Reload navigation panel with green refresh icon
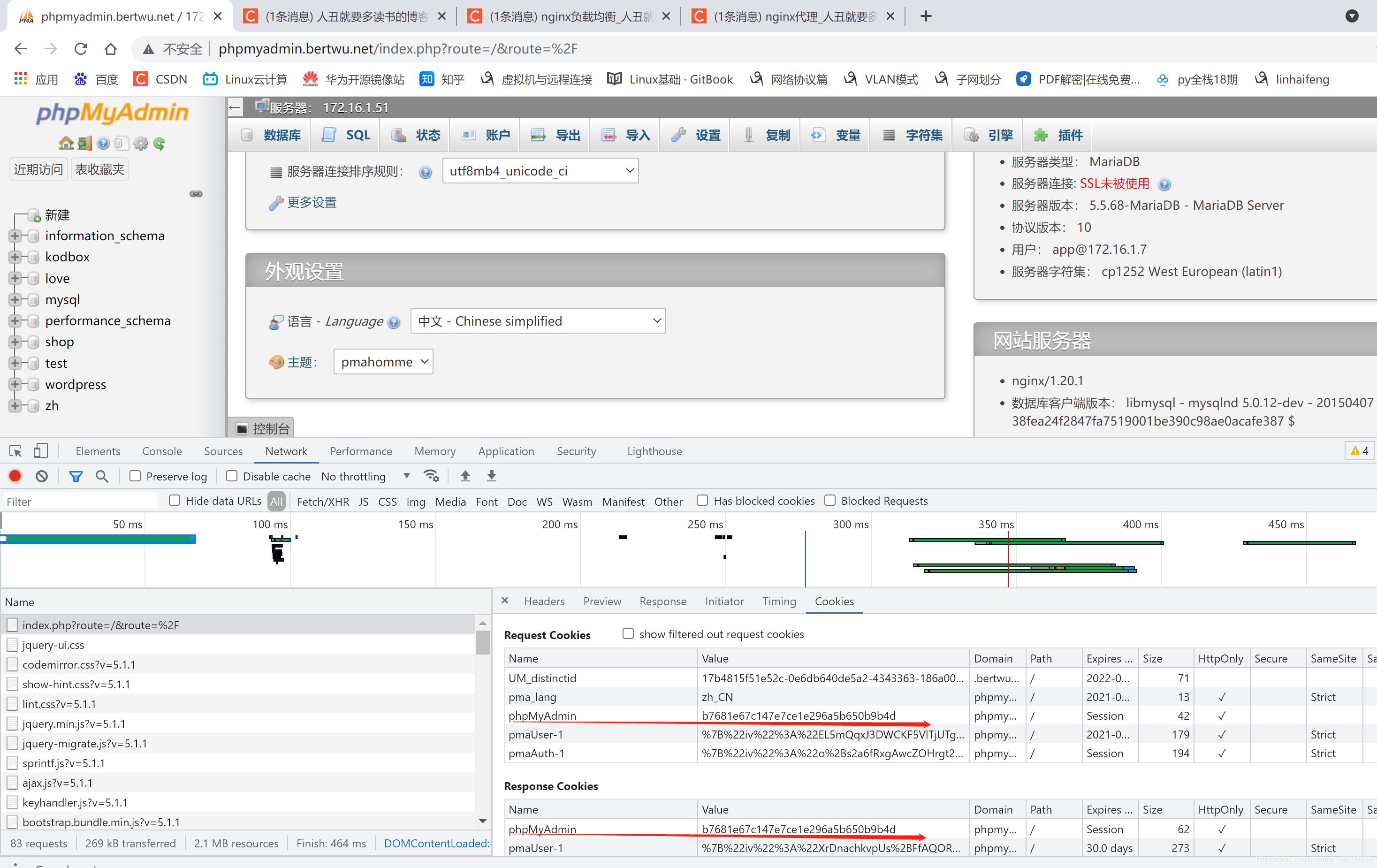 click(x=159, y=143)
